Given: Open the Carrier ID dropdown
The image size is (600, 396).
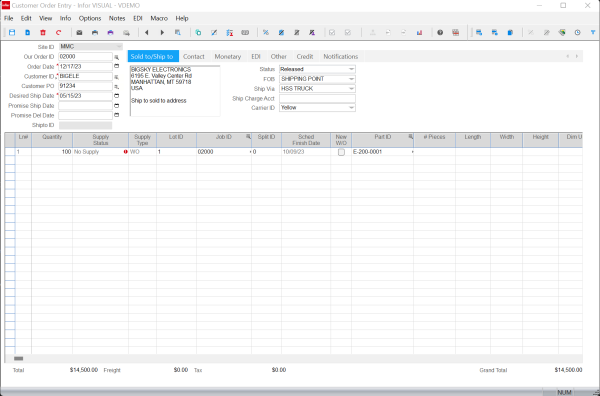Looking at the screenshot, I should (351, 108).
